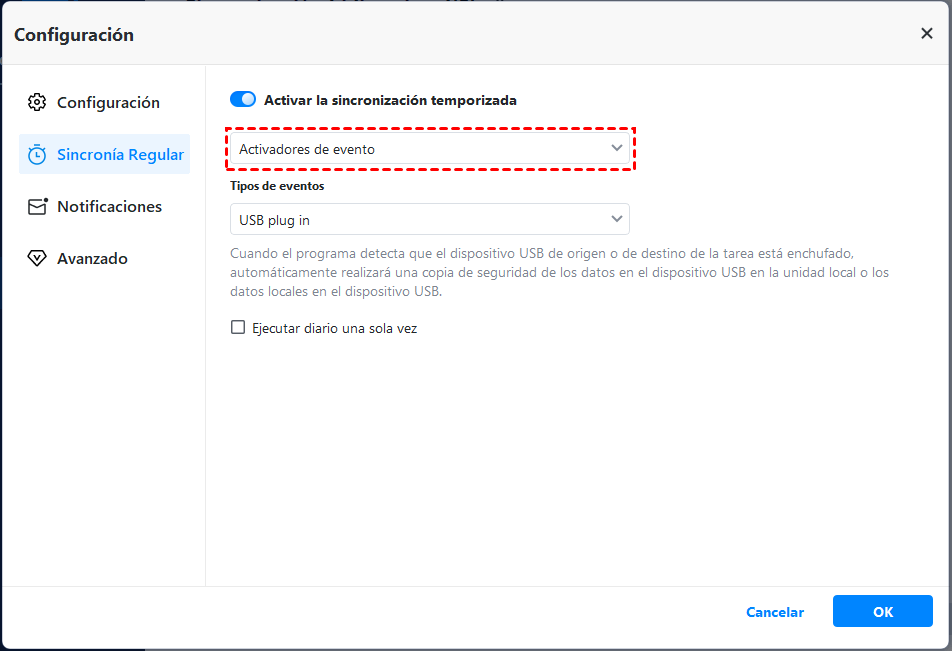Screen dimensions: 952x651
Task: Click the envelope icon for Notificaciones
Action: [37, 207]
